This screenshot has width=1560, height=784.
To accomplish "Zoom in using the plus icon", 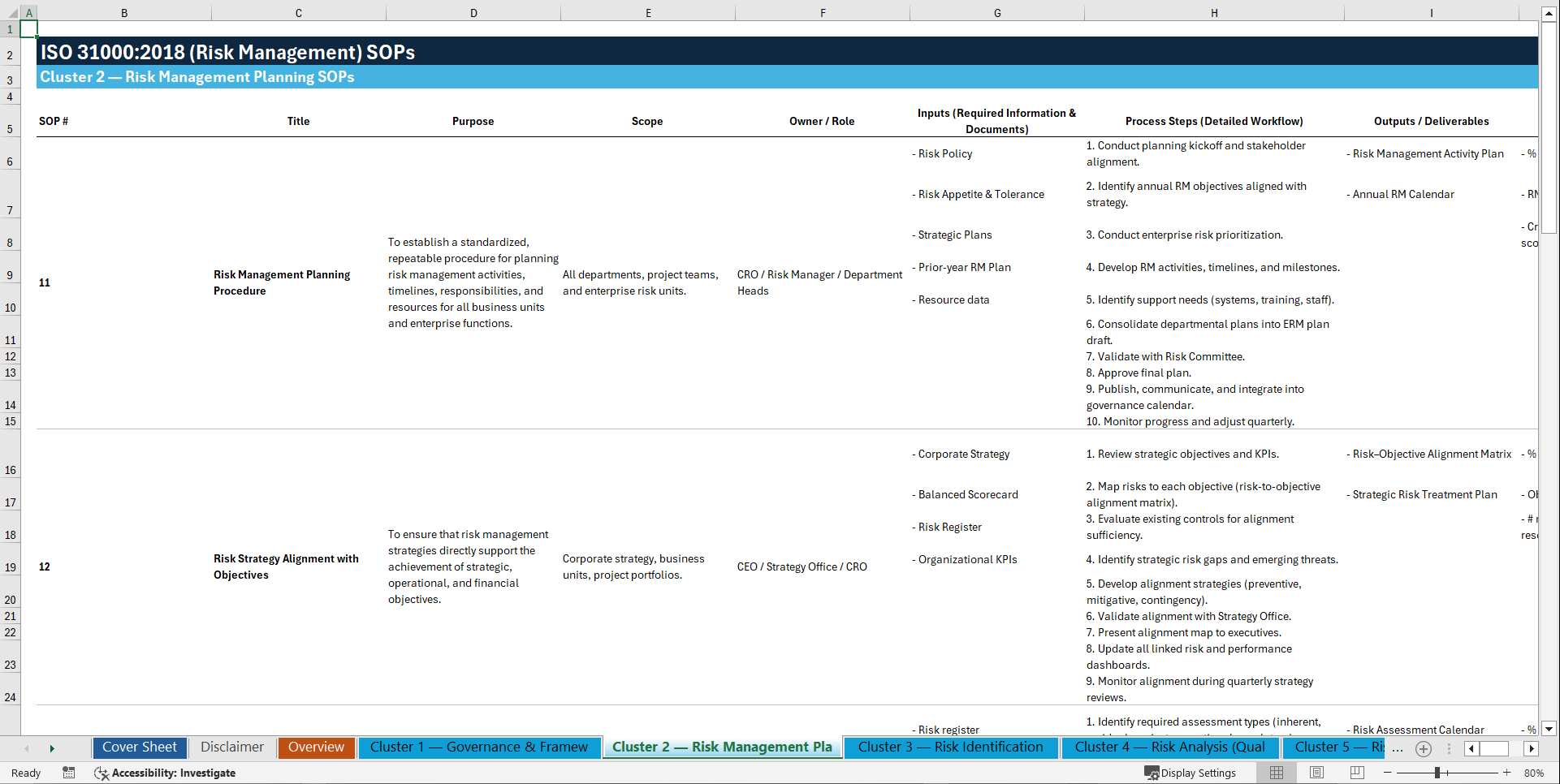I will 1506,773.
